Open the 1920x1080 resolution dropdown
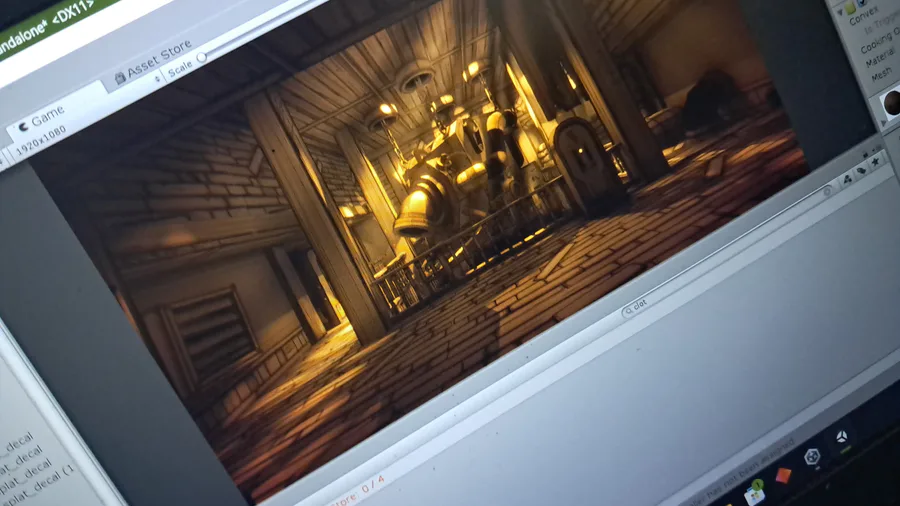Screen dimensions: 900x506 [x=39, y=141]
